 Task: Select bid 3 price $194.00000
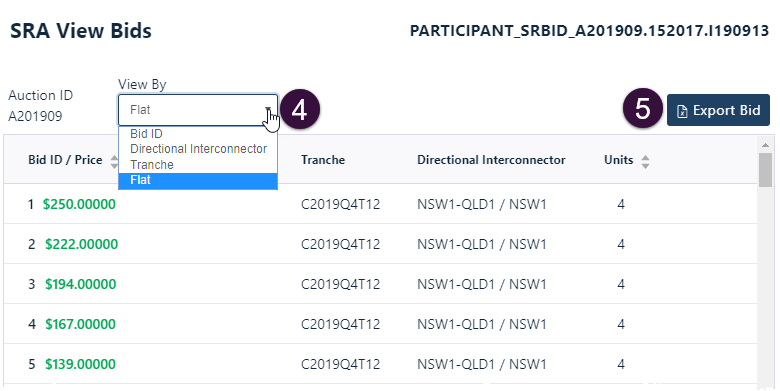(81, 284)
